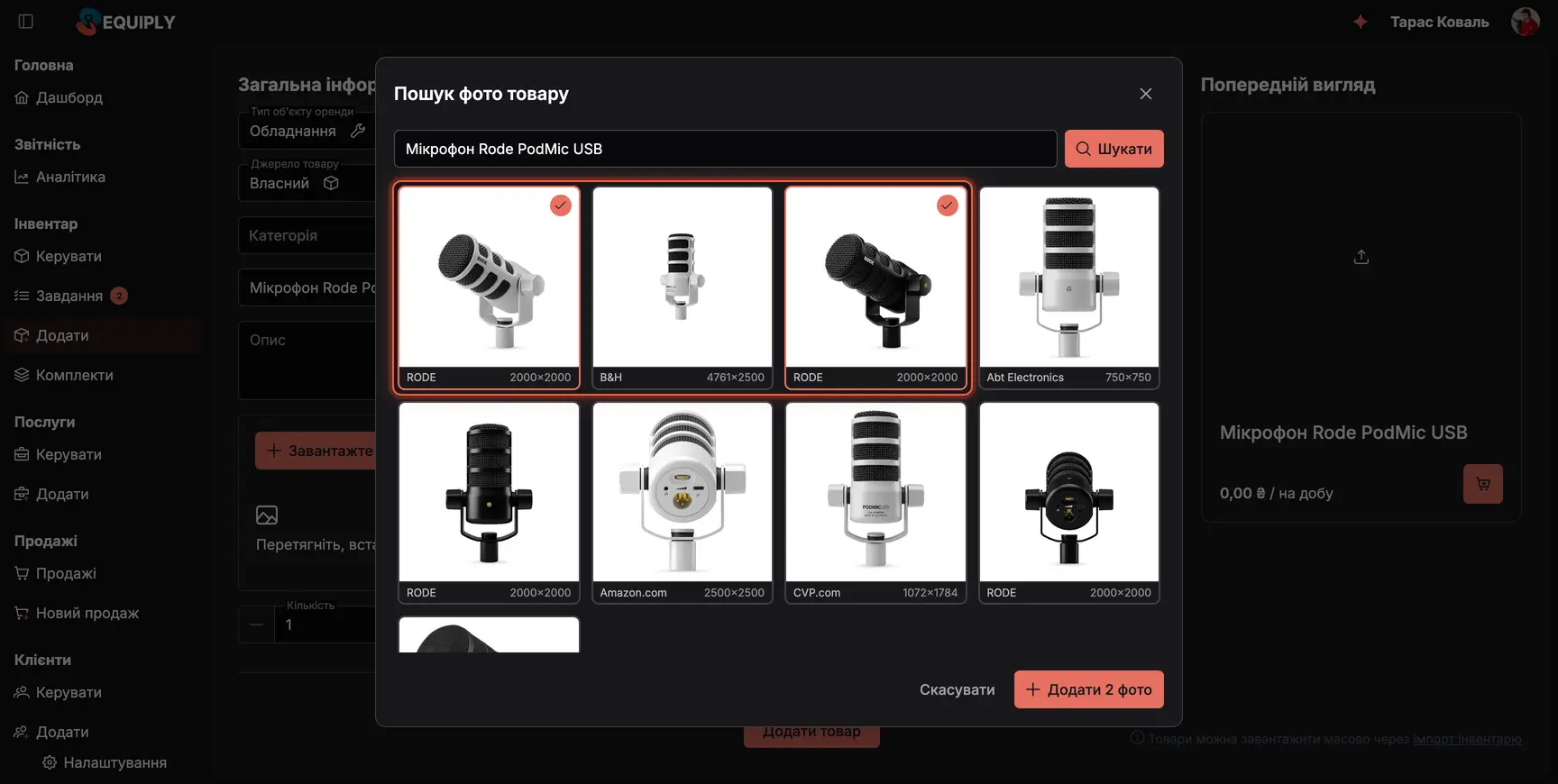The width and height of the screenshot is (1558, 784).
Task: Click the Шукати search button
Action: click(x=1114, y=149)
